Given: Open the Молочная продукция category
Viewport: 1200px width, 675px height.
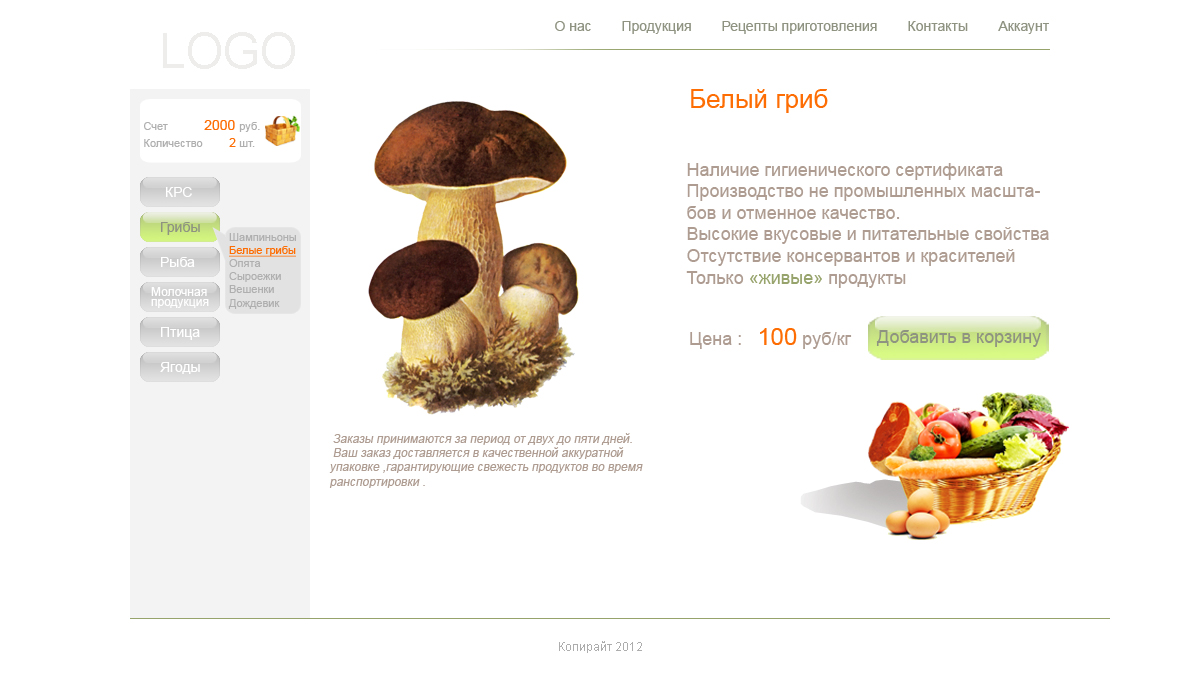Looking at the screenshot, I should point(180,297).
